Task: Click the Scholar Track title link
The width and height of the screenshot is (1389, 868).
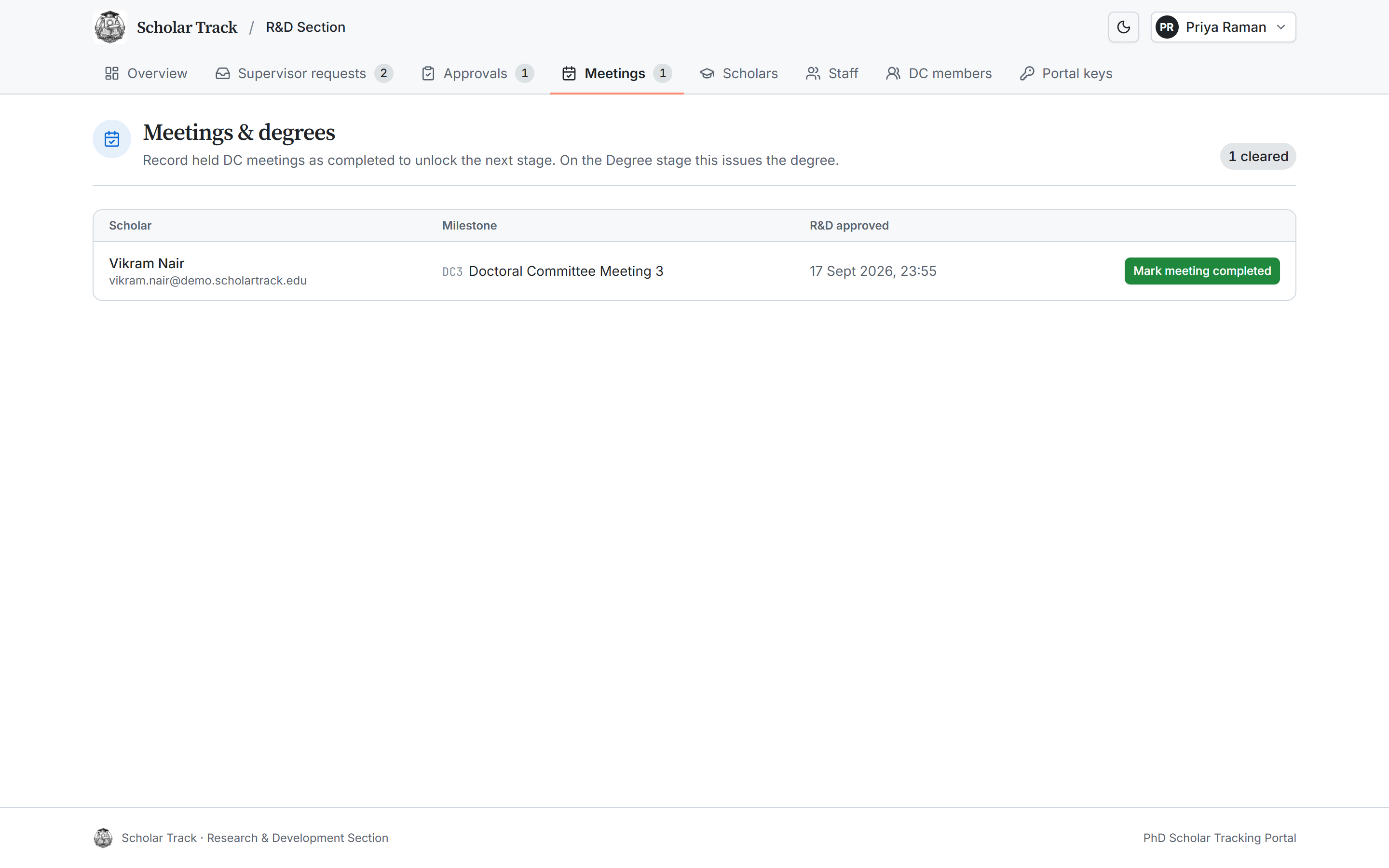Action: point(187,27)
